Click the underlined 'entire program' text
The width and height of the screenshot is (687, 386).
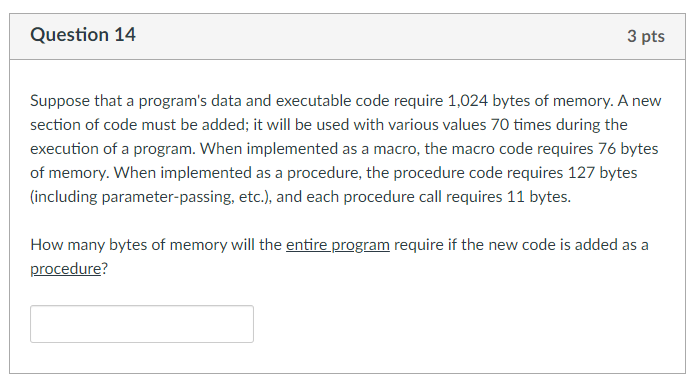pos(338,245)
